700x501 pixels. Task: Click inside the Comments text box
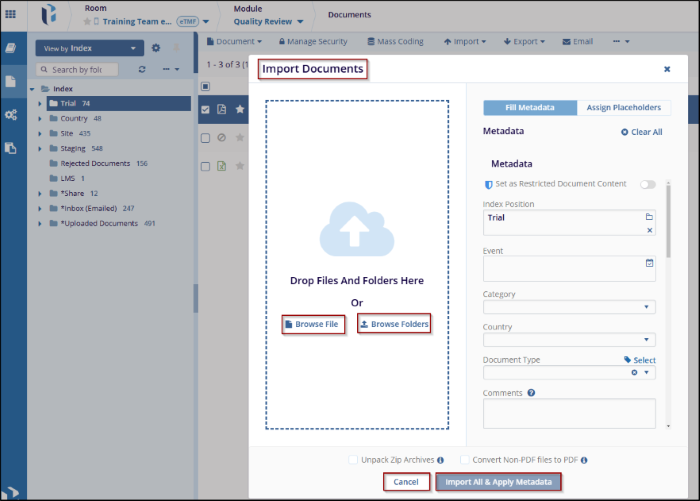pos(568,414)
